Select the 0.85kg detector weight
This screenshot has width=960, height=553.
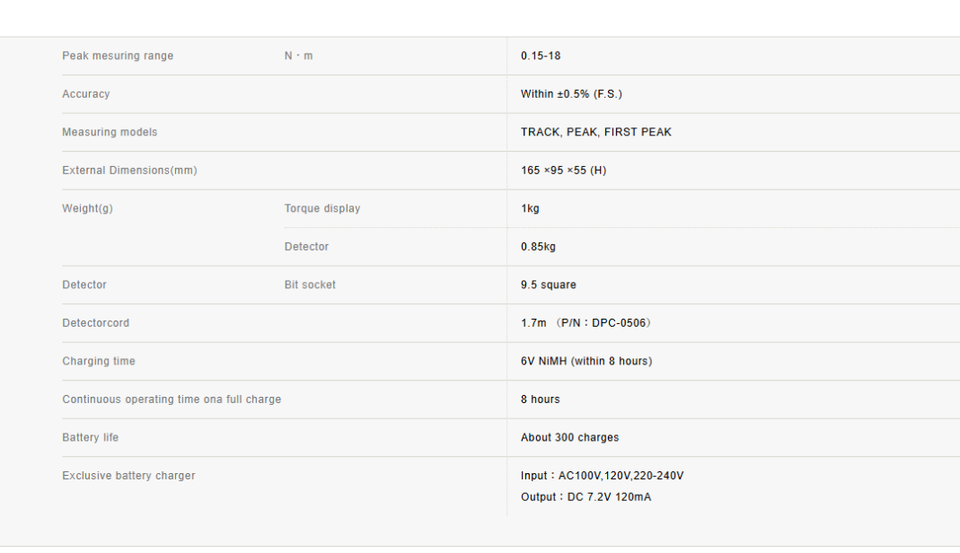[x=538, y=246]
